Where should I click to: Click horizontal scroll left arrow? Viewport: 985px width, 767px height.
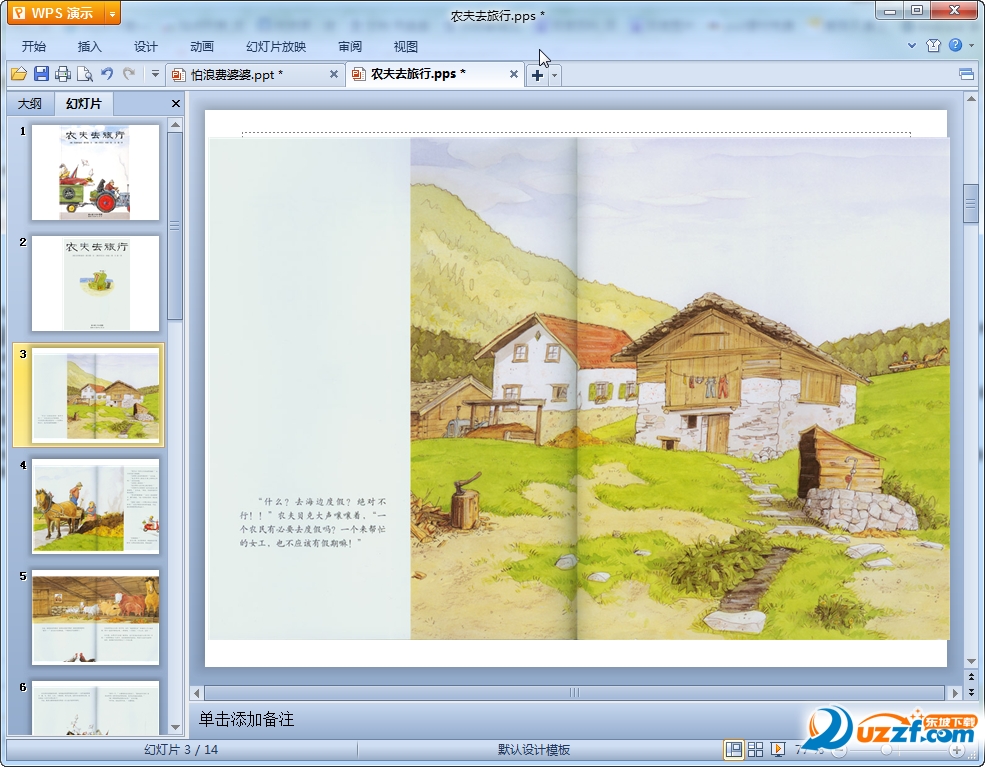[197, 693]
